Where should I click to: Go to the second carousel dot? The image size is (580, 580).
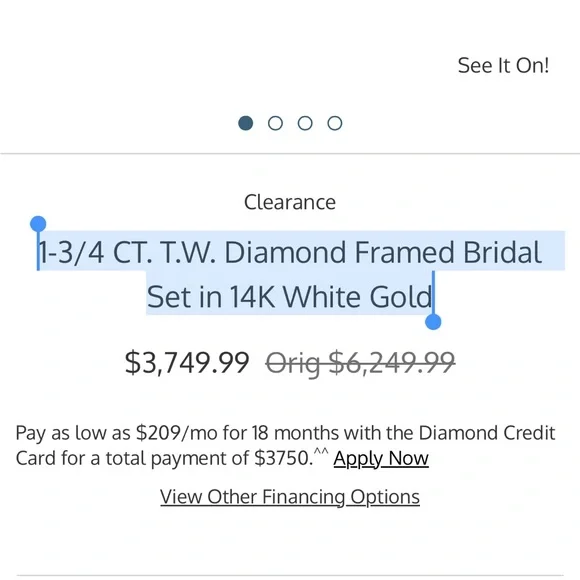pyautogui.click(x=275, y=123)
